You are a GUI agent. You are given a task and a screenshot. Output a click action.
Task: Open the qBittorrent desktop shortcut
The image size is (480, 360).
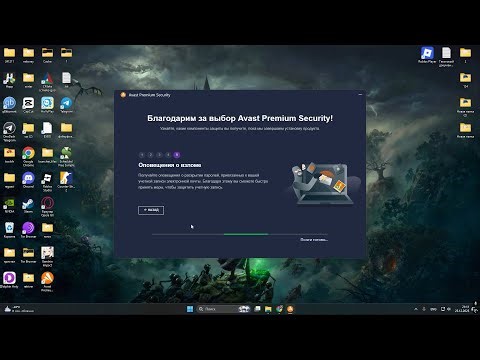click(x=9, y=104)
